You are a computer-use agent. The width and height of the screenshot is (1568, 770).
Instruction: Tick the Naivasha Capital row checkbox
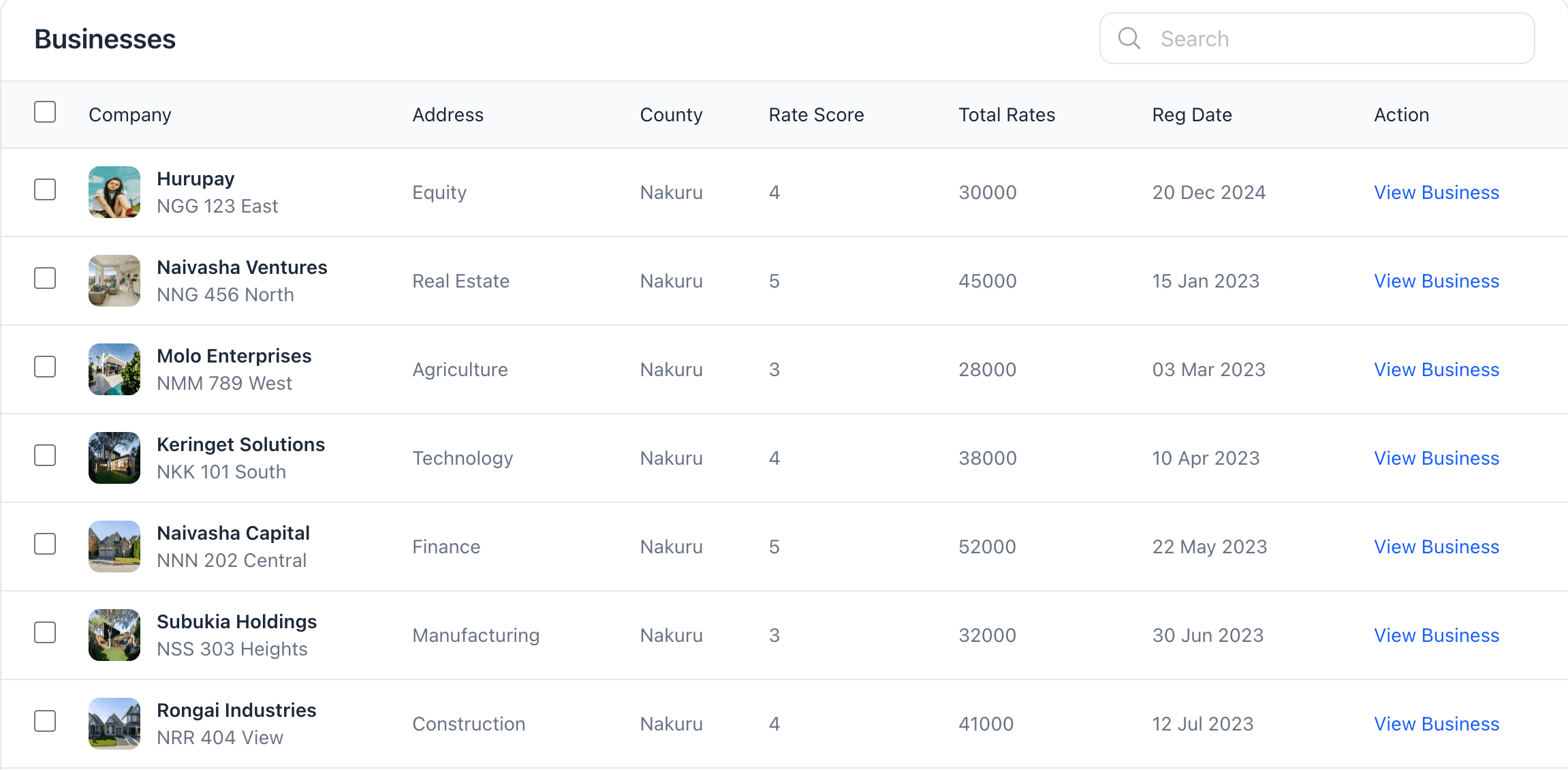(x=45, y=544)
